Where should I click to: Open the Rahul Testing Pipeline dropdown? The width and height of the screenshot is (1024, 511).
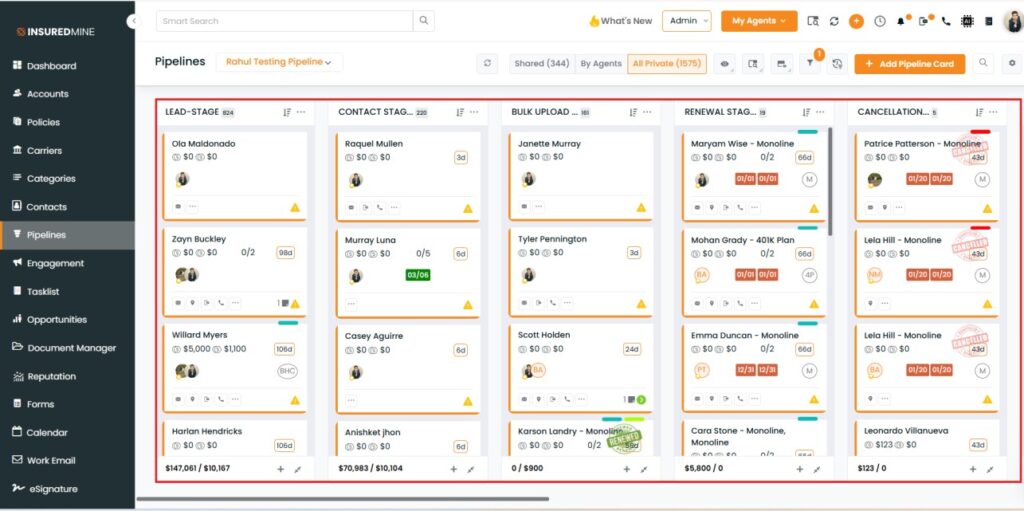pyautogui.click(x=279, y=62)
